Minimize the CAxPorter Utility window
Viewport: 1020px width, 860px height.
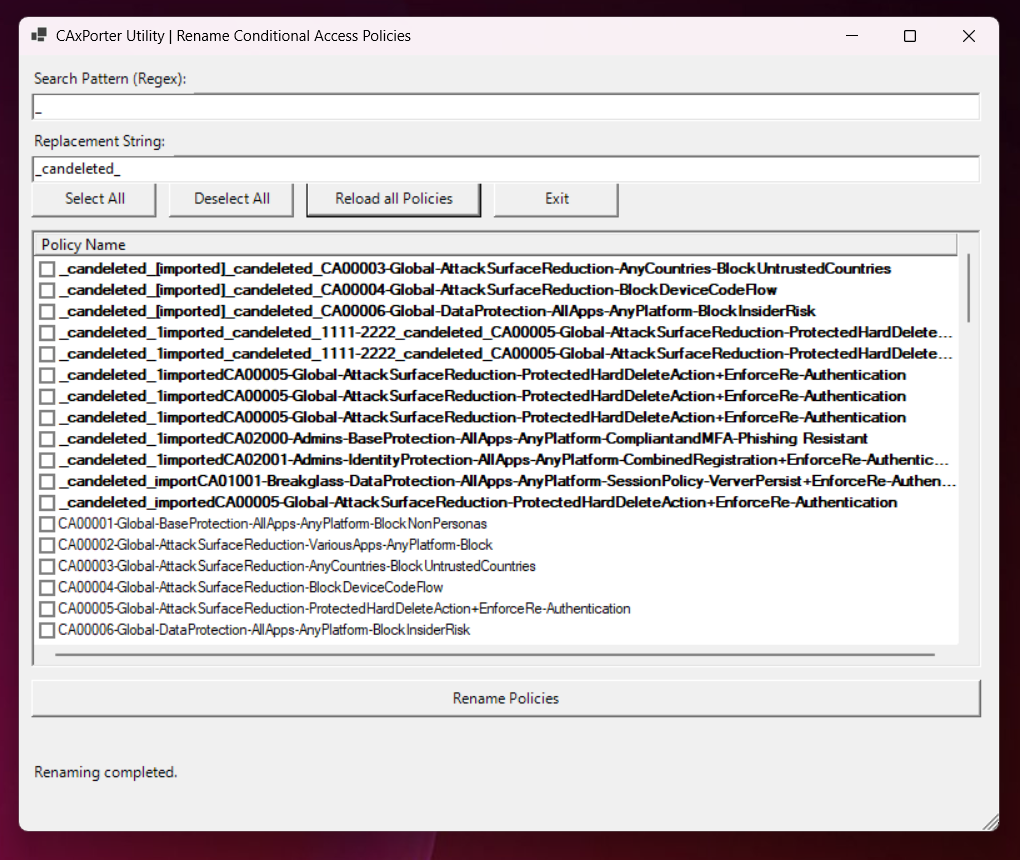[851, 36]
